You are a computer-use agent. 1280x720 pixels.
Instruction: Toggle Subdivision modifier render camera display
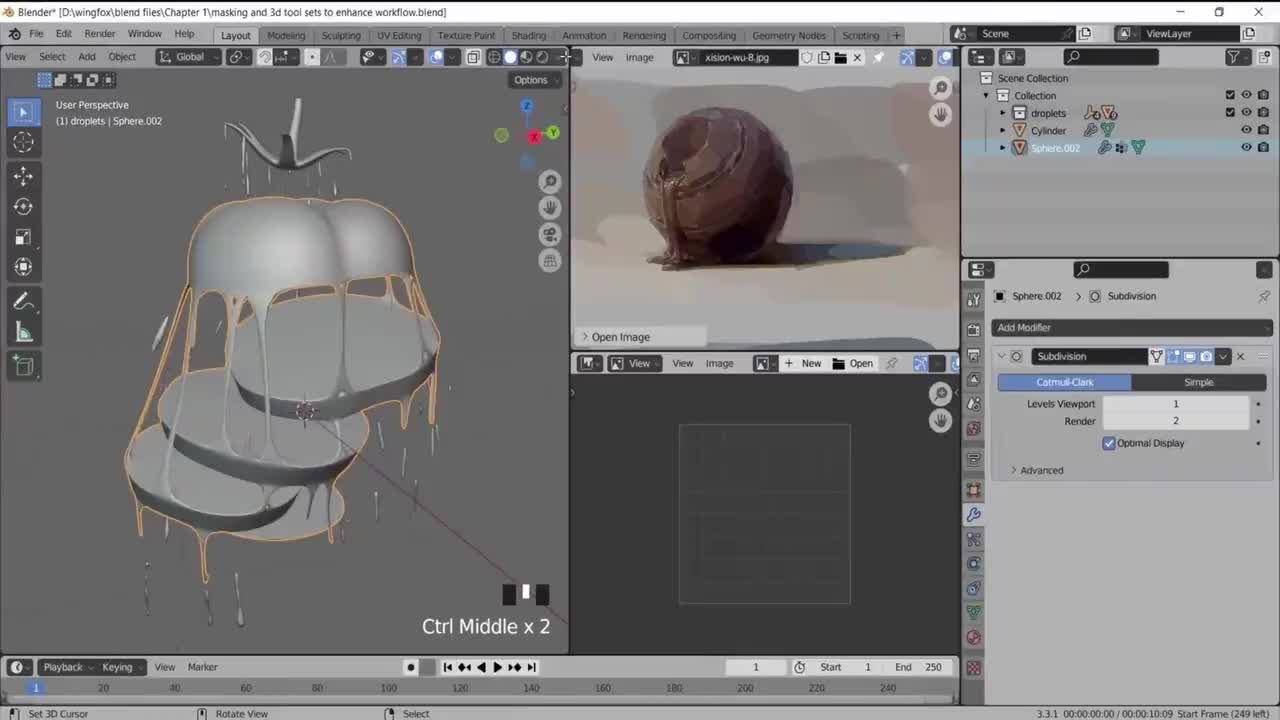(1206, 356)
